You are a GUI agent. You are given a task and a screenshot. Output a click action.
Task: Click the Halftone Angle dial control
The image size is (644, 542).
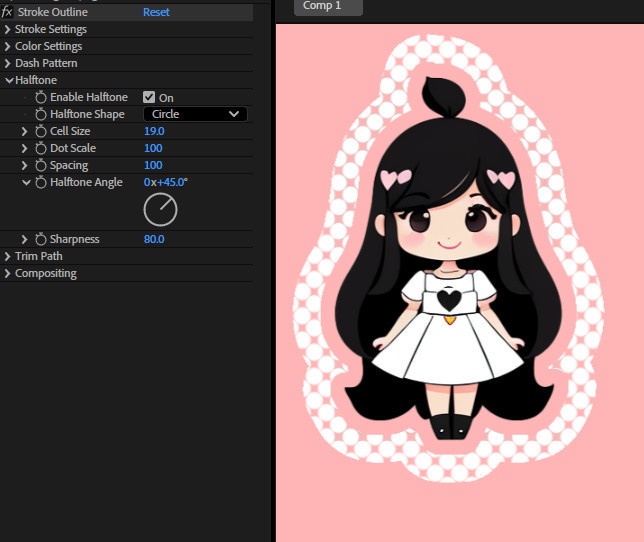(161, 210)
